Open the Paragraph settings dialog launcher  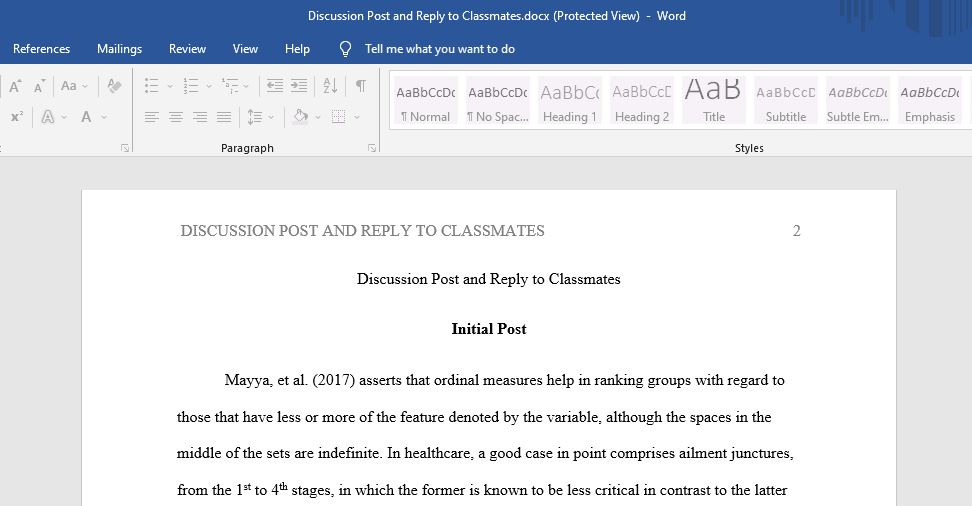point(372,148)
